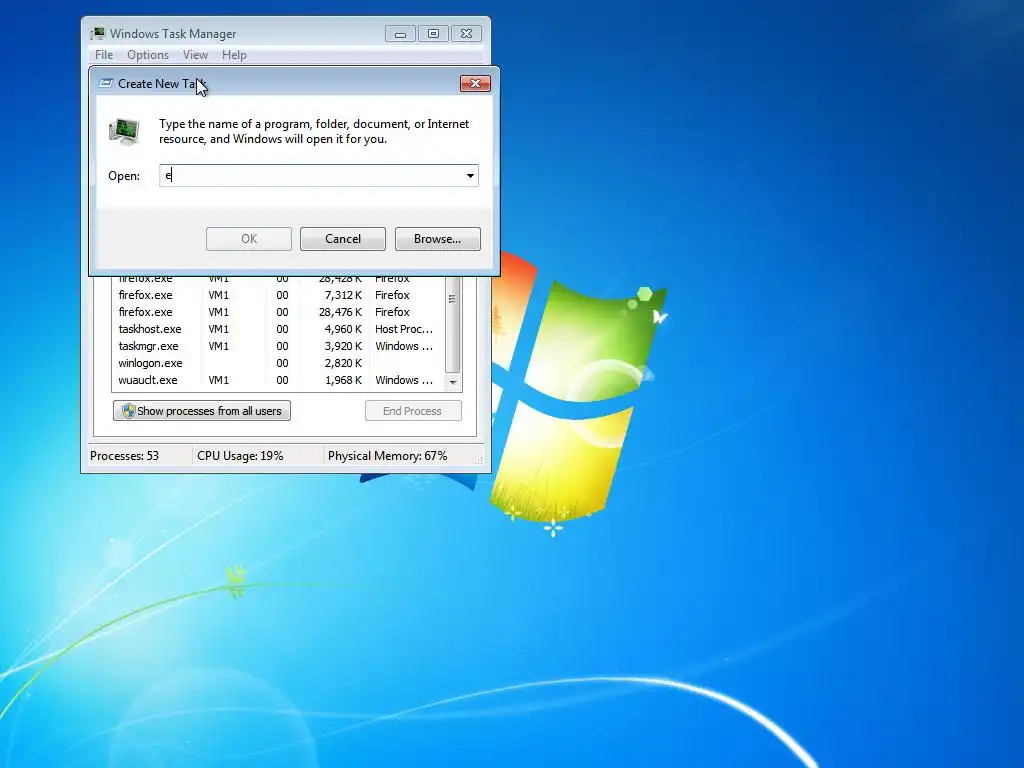Image resolution: width=1024 pixels, height=768 pixels.
Task: Click the 4,960 K memory value
Action: [343, 329]
